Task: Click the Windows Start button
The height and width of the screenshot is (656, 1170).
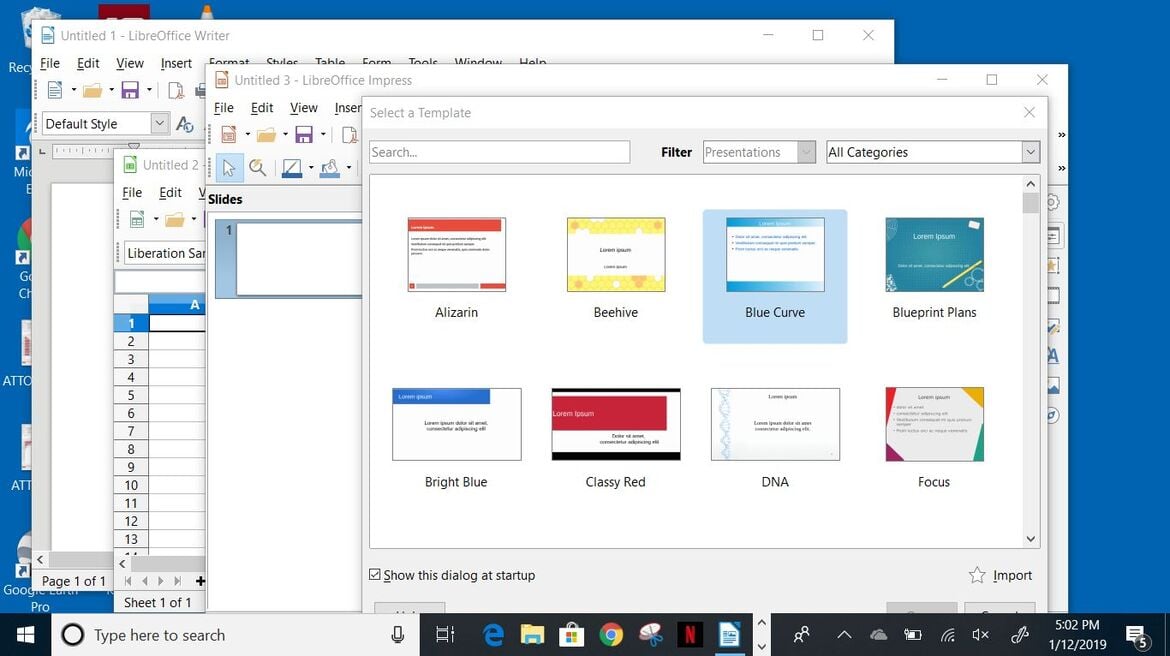Action: 25,635
